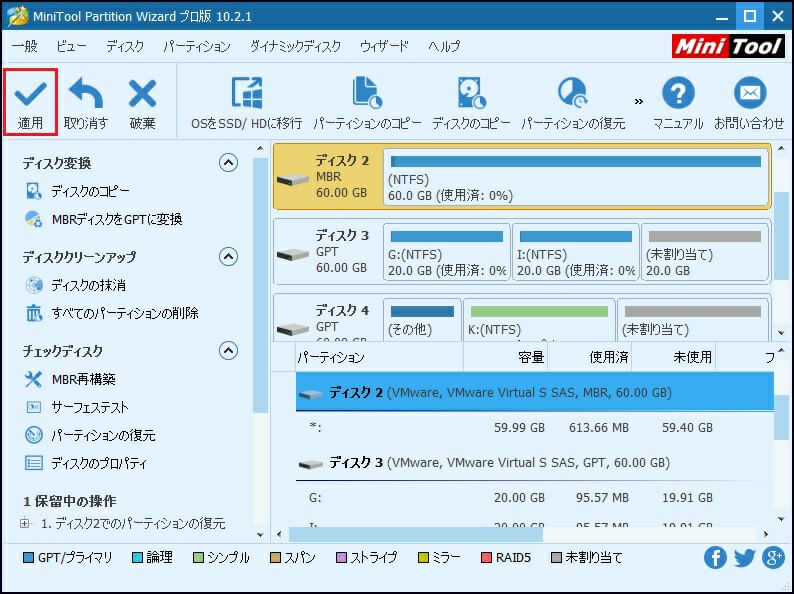Select ディスク 2 in the disk map
Image resolution: width=794 pixels, height=594 pixels.
[327, 176]
